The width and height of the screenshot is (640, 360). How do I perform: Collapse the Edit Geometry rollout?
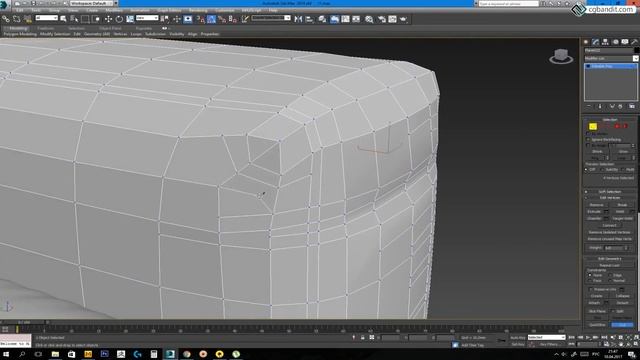(x=610, y=259)
